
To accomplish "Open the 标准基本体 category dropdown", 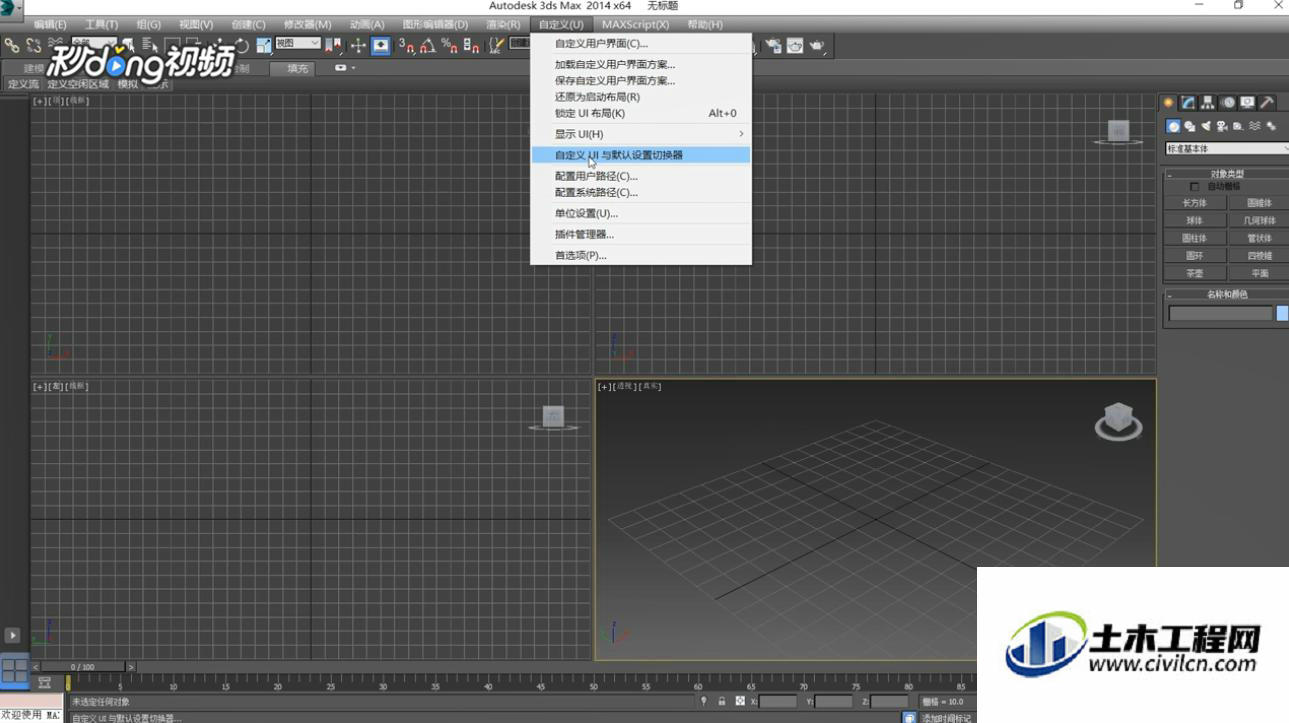I will [x=1227, y=149].
